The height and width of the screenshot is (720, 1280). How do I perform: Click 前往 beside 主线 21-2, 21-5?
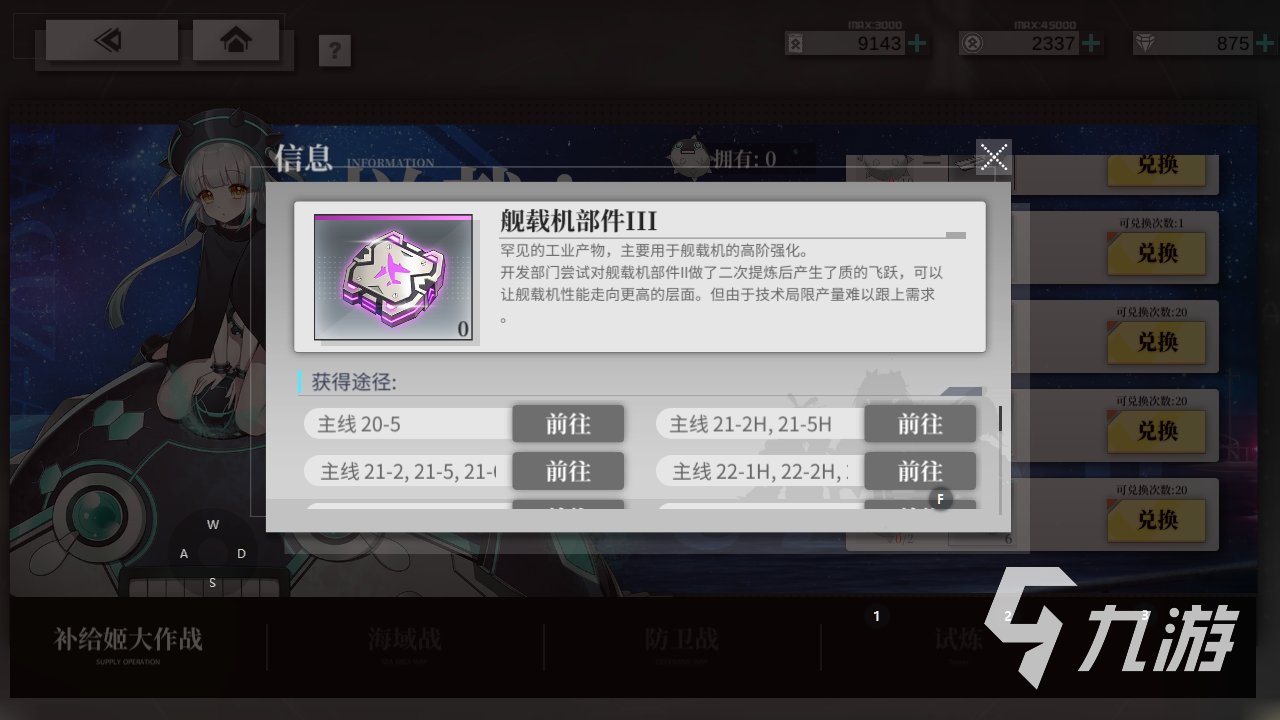(x=568, y=471)
